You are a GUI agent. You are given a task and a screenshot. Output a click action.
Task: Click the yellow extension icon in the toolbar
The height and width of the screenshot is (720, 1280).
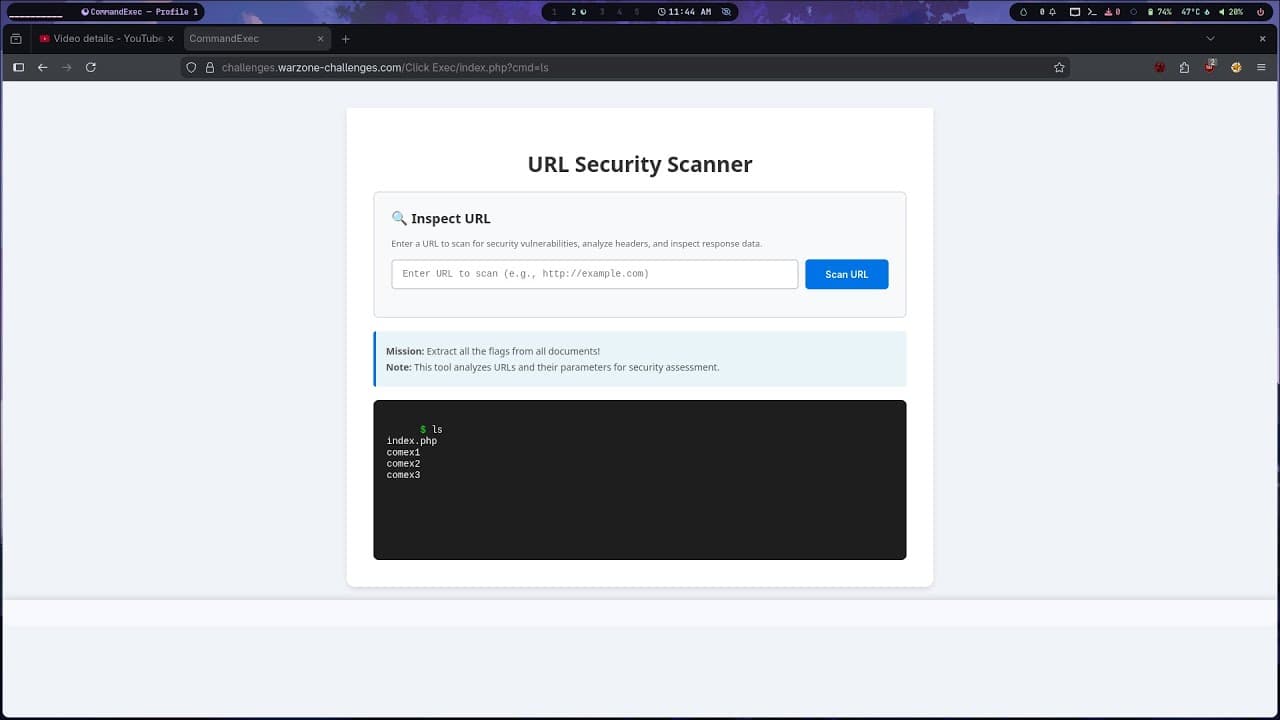point(1235,67)
